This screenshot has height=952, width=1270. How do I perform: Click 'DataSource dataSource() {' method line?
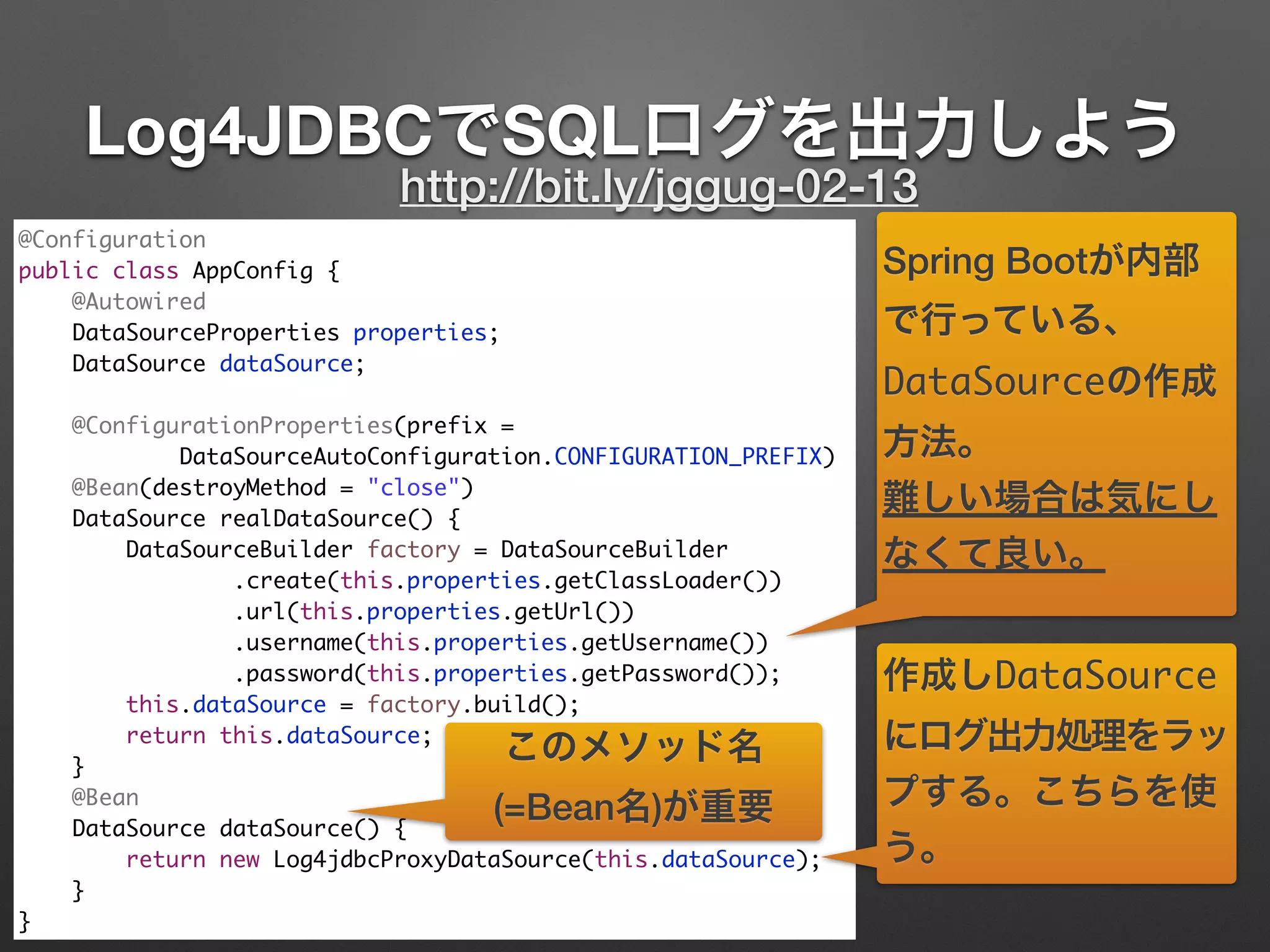click(x=239, y=829)
